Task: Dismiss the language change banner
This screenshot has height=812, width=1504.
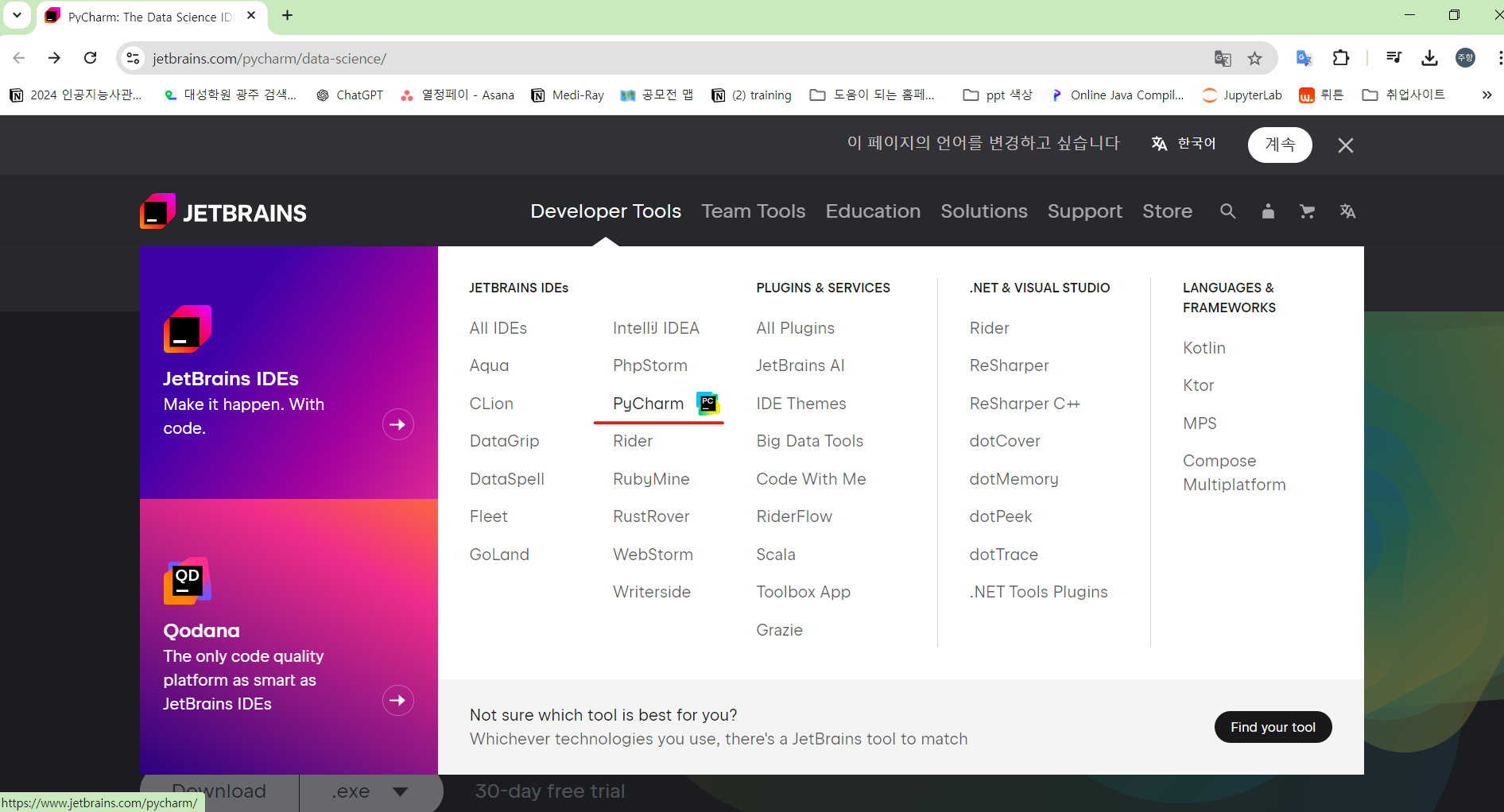Action: (1346, 145)
